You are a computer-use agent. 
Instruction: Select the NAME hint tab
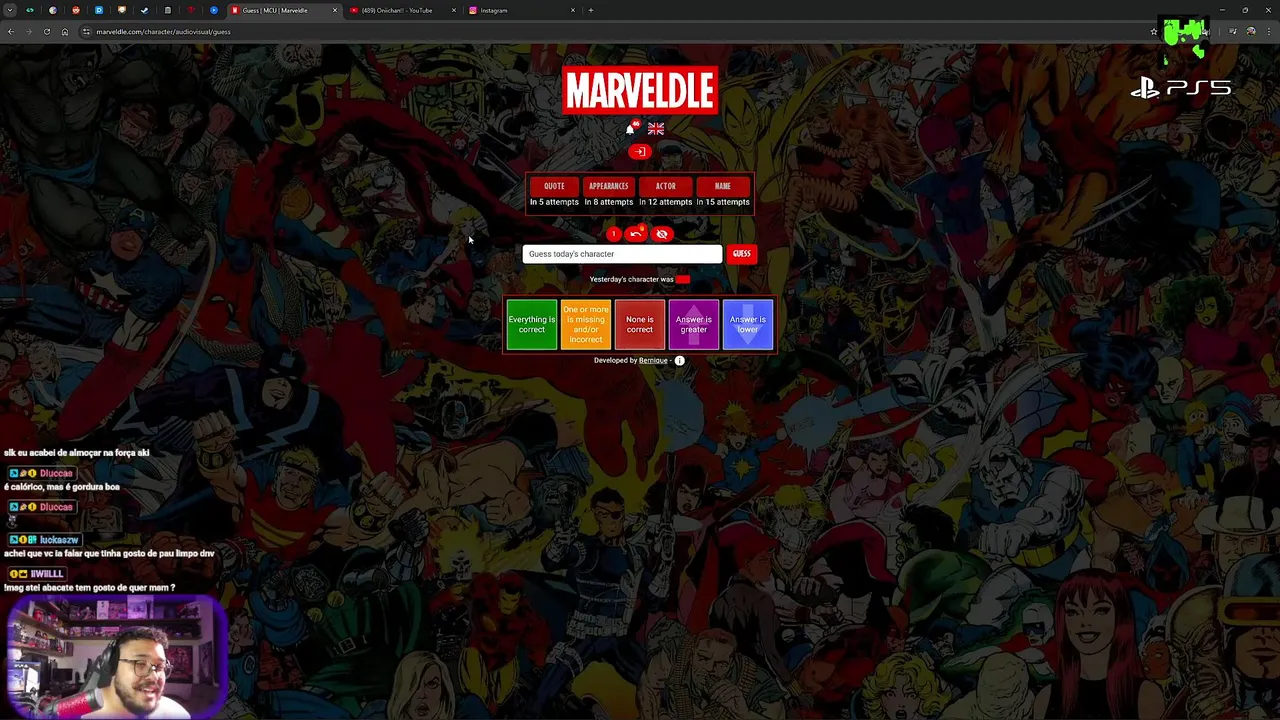coord(722,186)
